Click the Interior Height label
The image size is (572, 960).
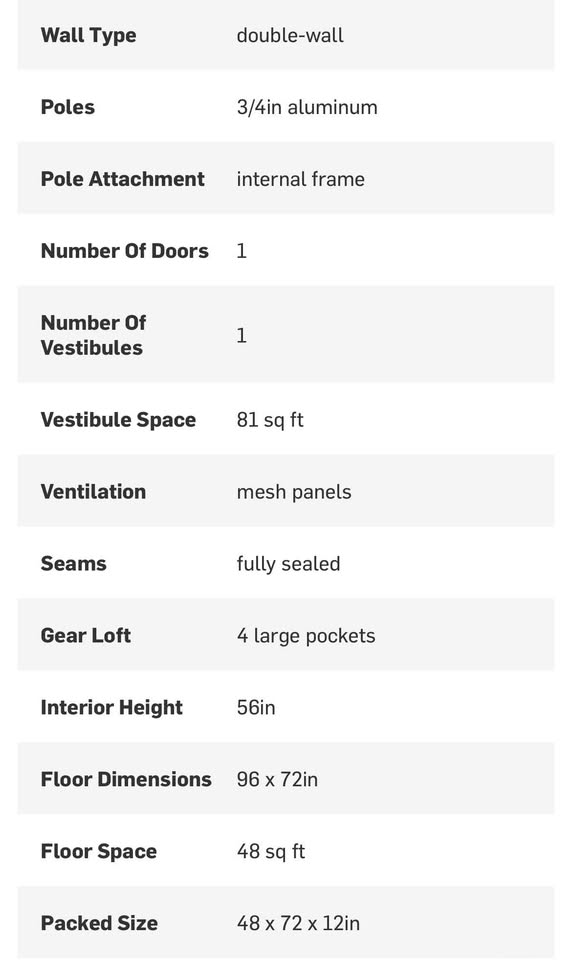111,708
